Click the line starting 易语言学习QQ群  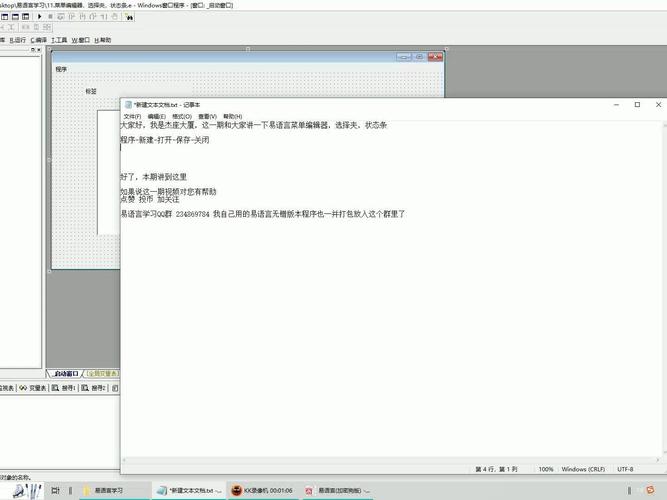point(263,214)
